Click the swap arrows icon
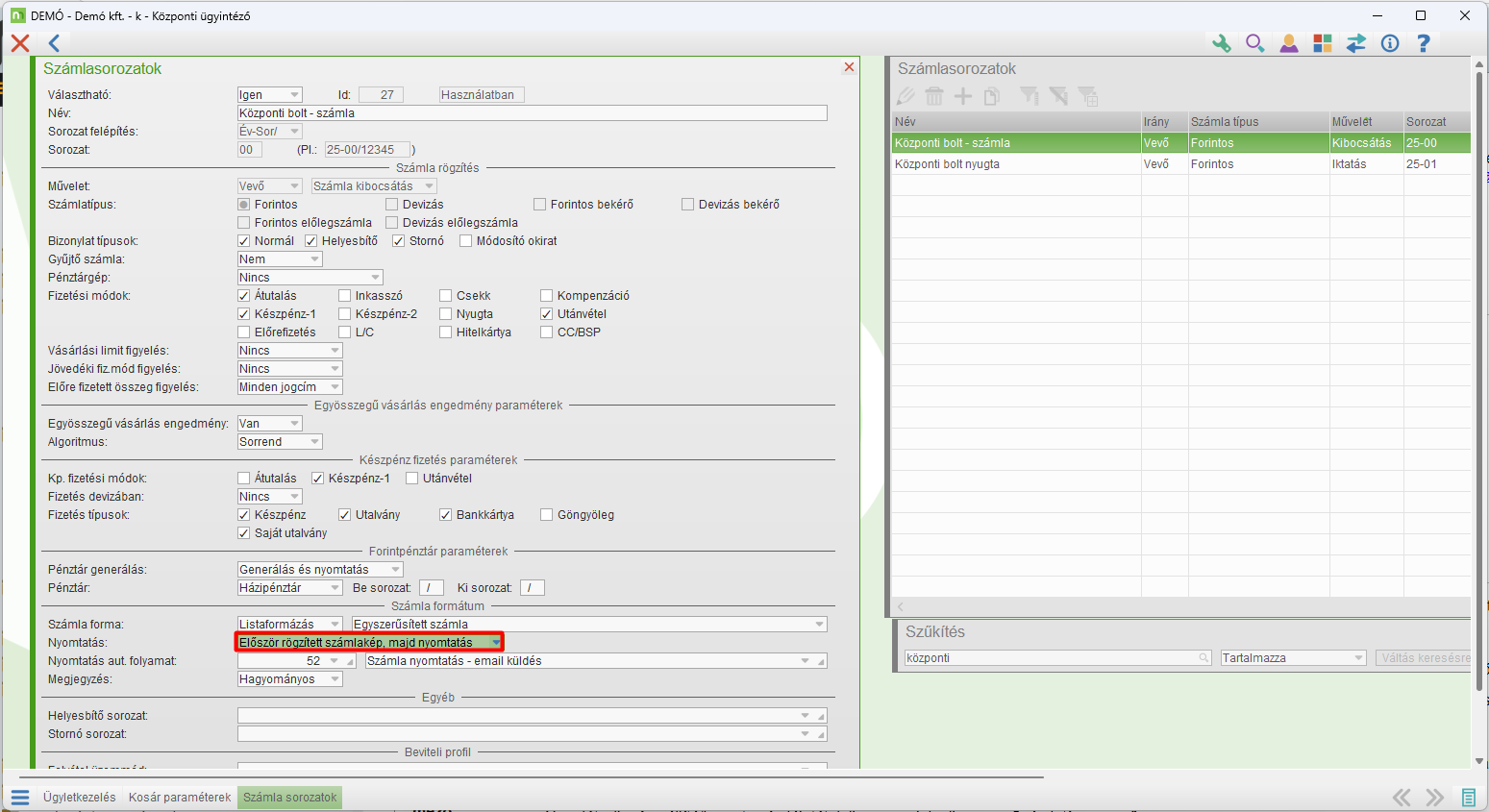Screen dimensions: 1489x812 point(1356,43)
